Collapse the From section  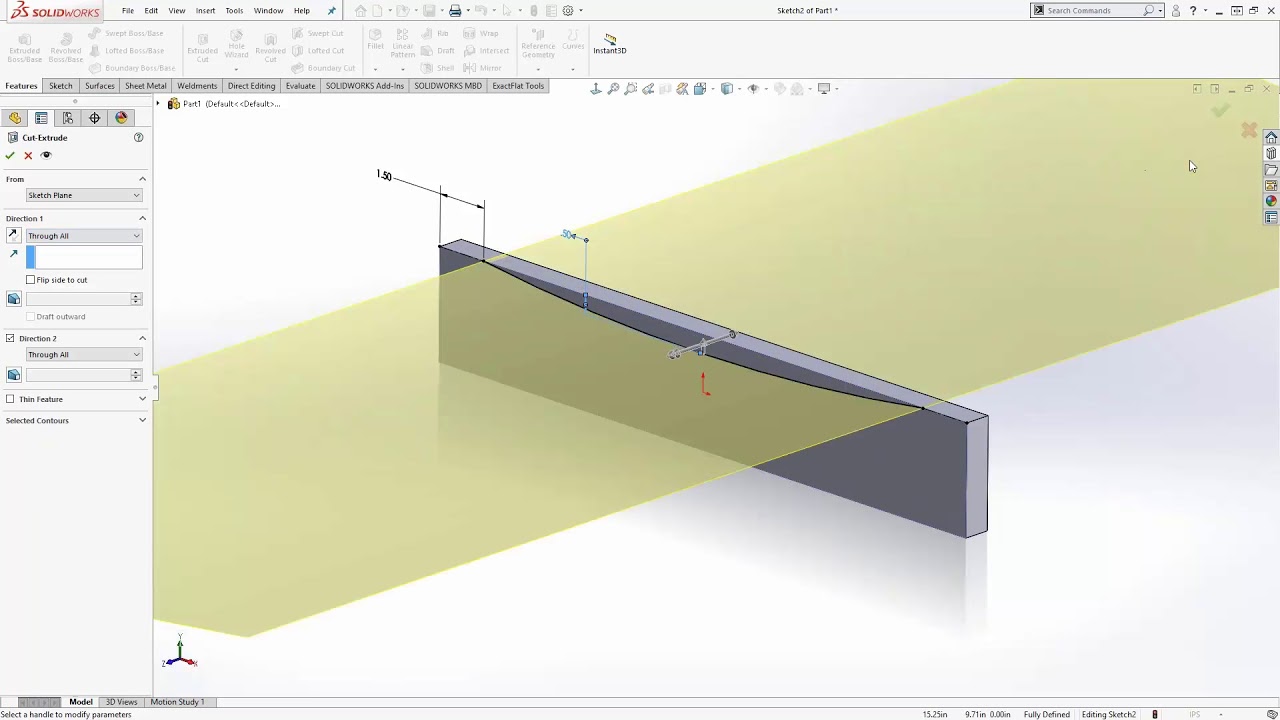[142, 179]
